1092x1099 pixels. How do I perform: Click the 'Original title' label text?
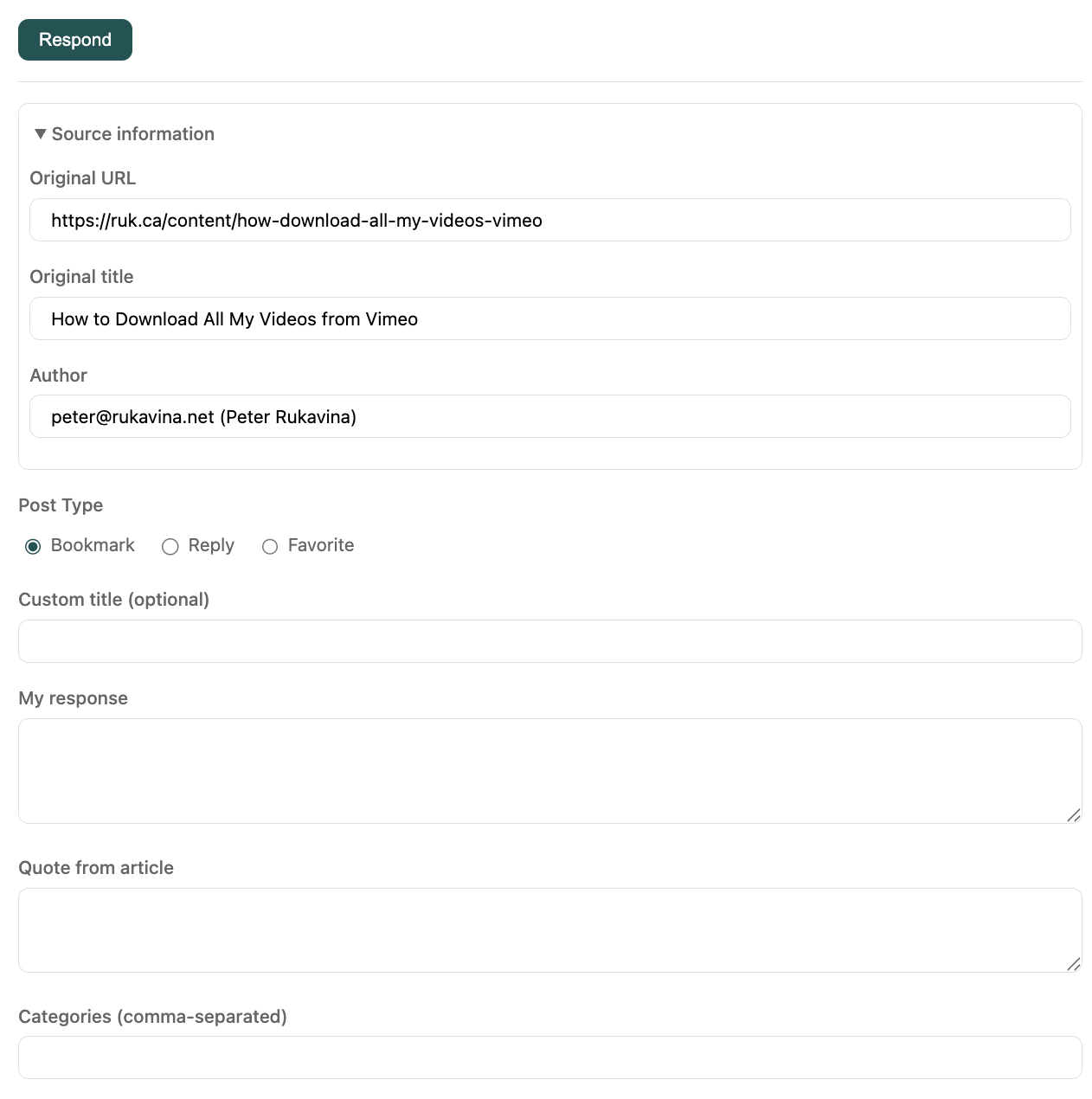coord(81,277)
